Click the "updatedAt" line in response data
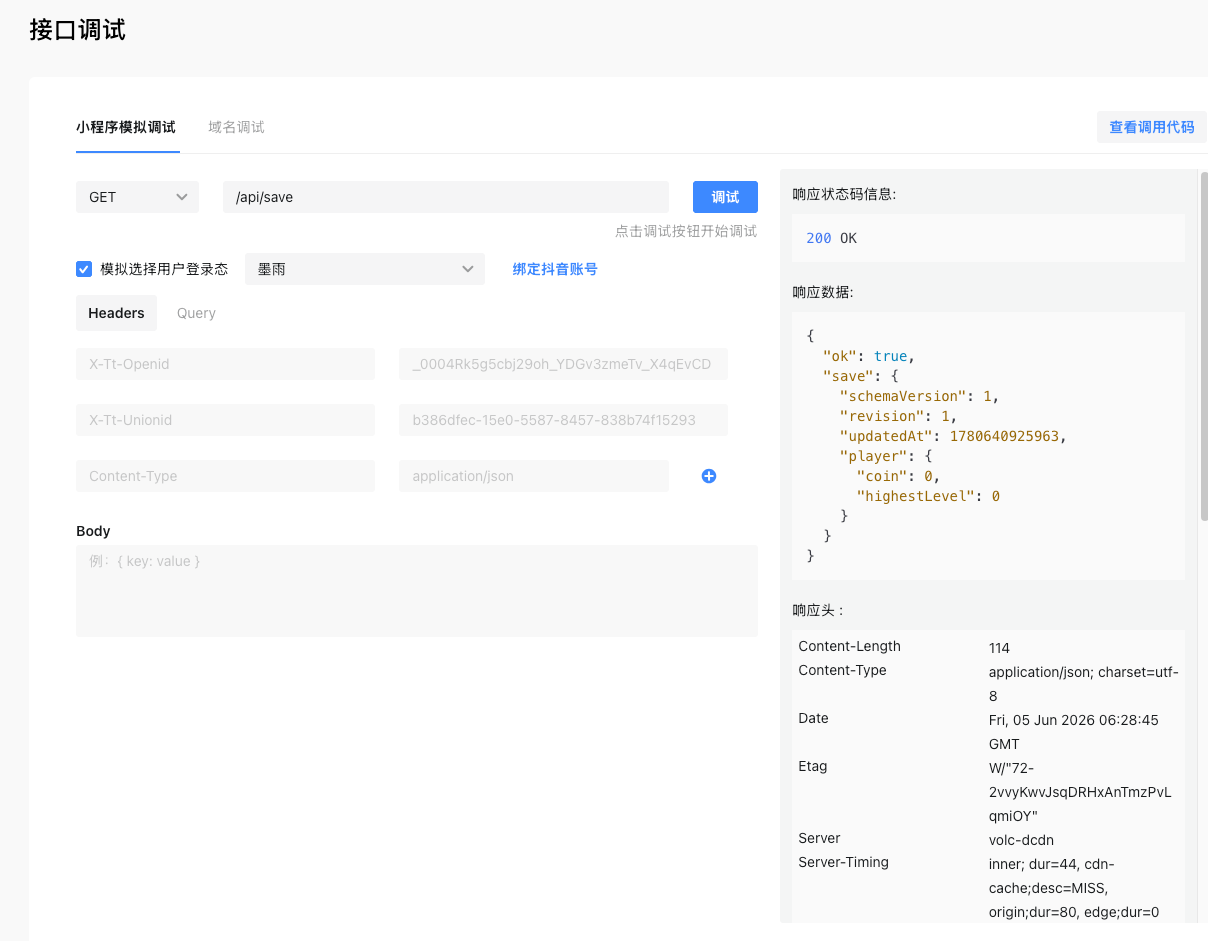Screen dimensions: 1208x941 tap(953, 436)
